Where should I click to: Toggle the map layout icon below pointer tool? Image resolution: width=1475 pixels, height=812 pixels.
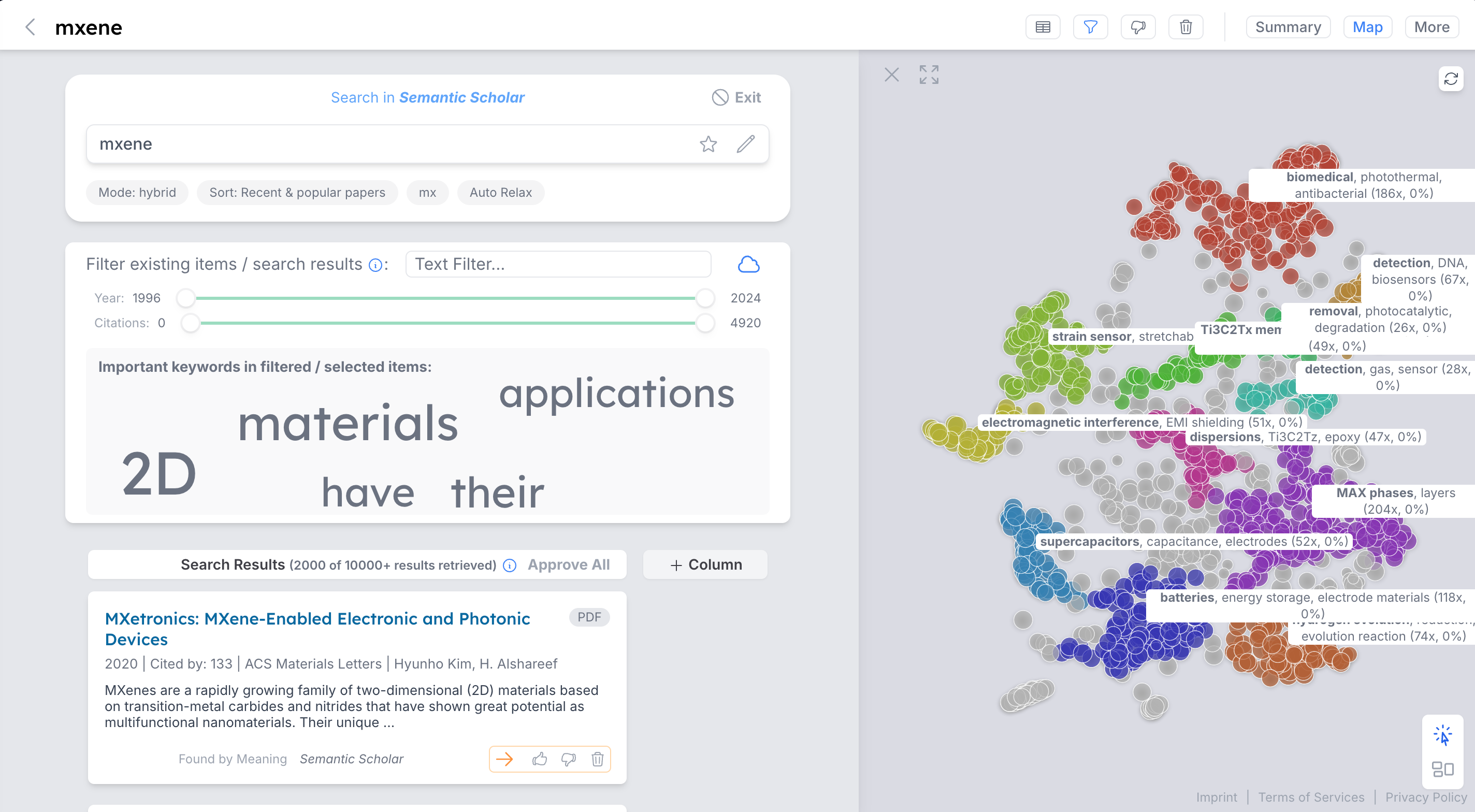1442,769
